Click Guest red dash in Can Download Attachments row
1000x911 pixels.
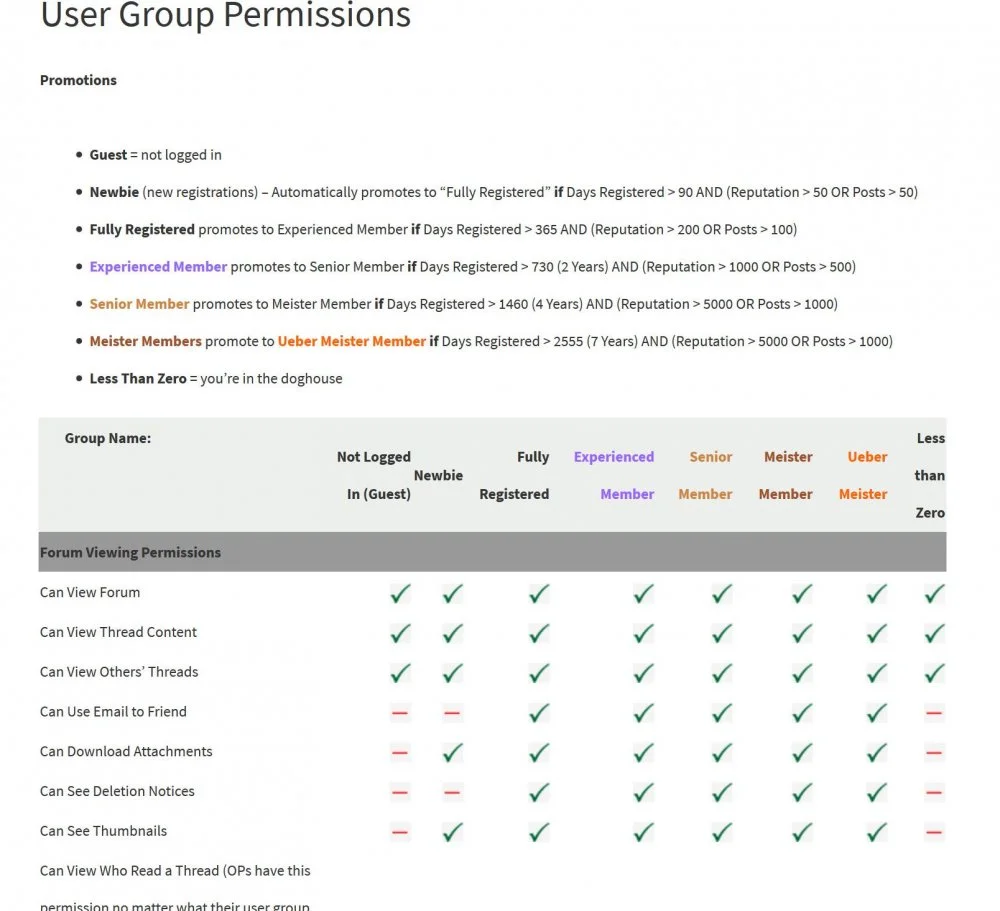click(400, 753)
